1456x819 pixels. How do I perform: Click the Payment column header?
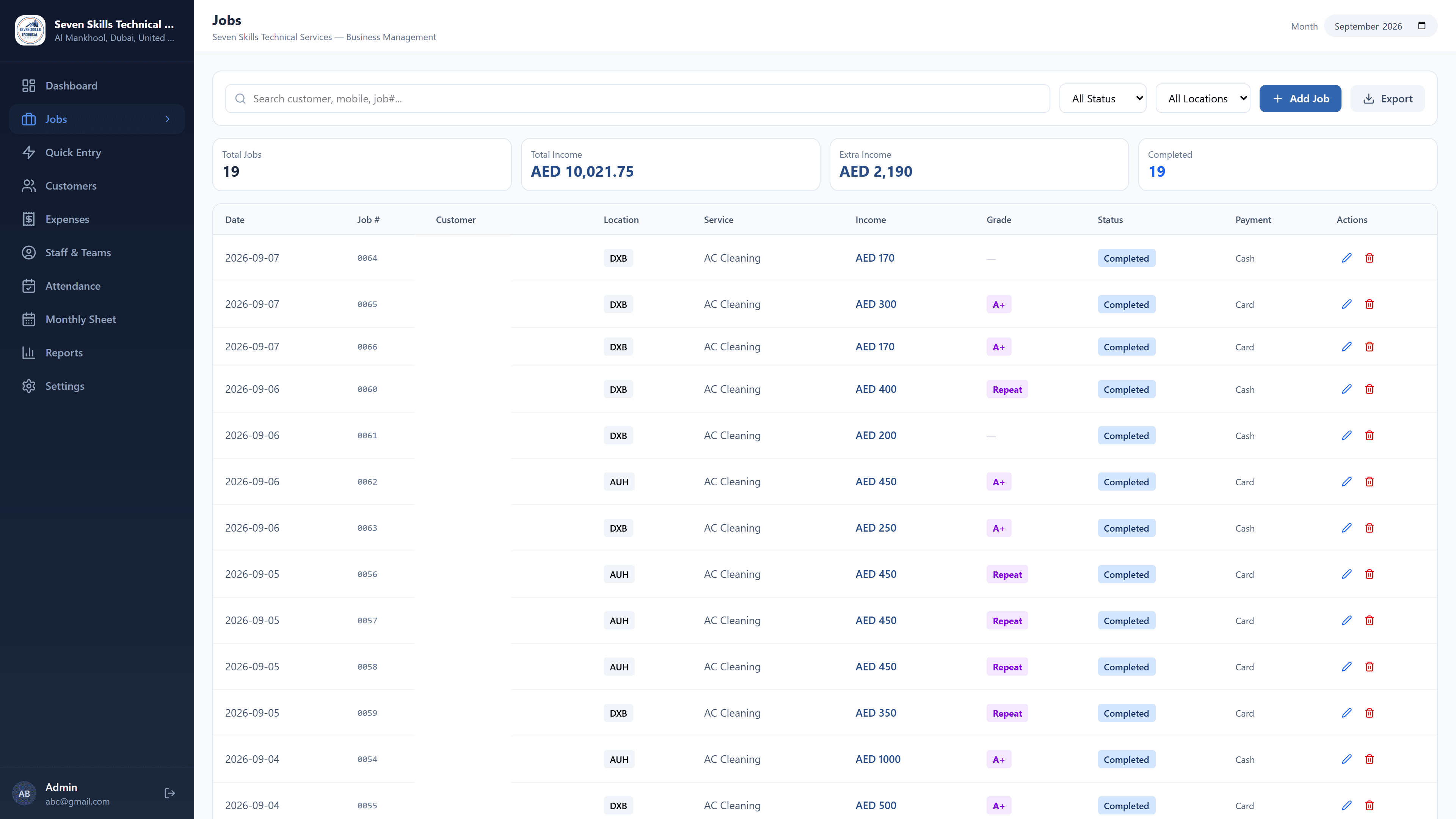(x=1253, y=220)
